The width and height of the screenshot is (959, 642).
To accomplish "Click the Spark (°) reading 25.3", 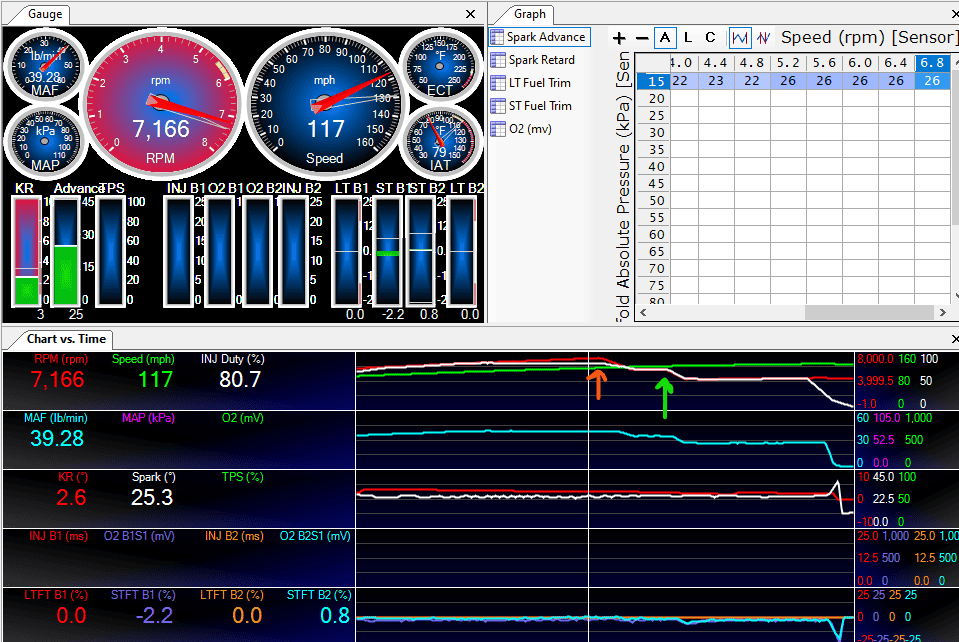I will (152, 498).
